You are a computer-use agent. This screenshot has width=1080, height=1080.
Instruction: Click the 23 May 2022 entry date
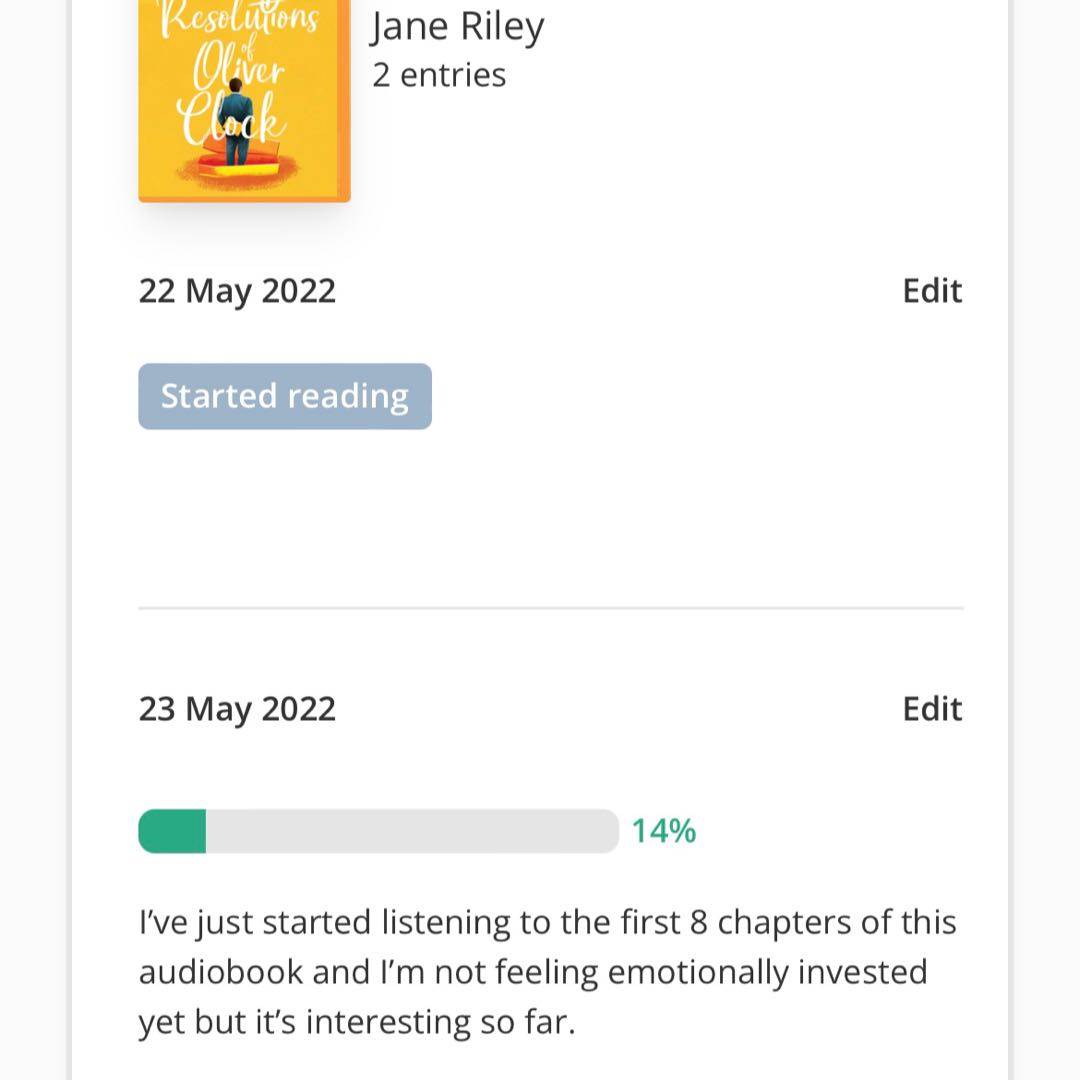tap(237, 709)
